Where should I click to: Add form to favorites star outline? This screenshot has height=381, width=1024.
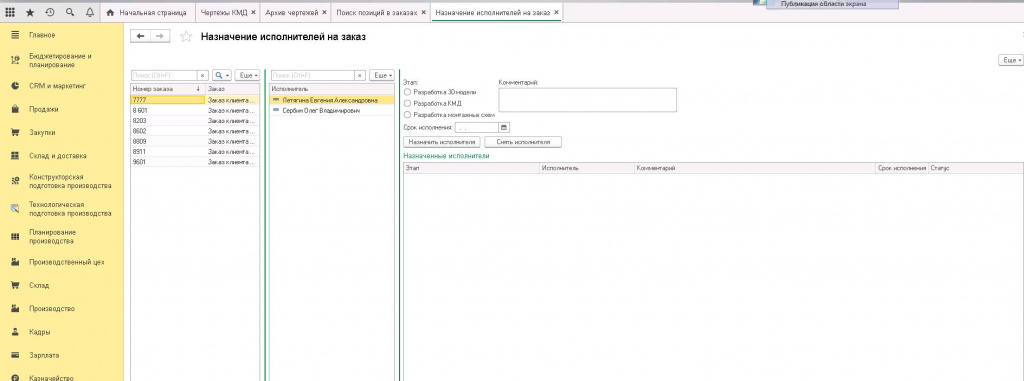(x=185, y=37)
